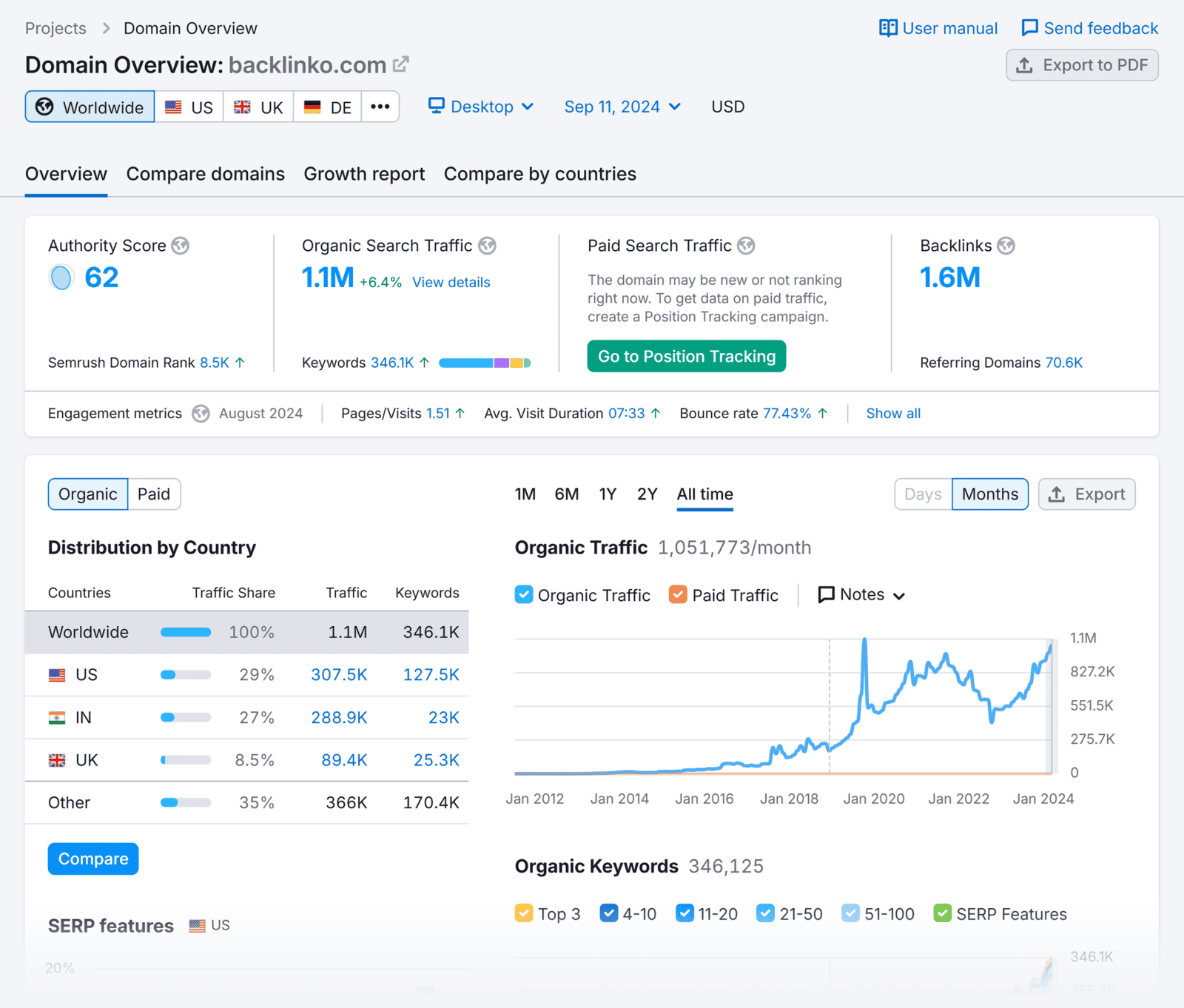The width and height of the screenshot is (1184, 1008).
Task: Click the colored keywords distribution bar
Action: click(x=485, y=363)
